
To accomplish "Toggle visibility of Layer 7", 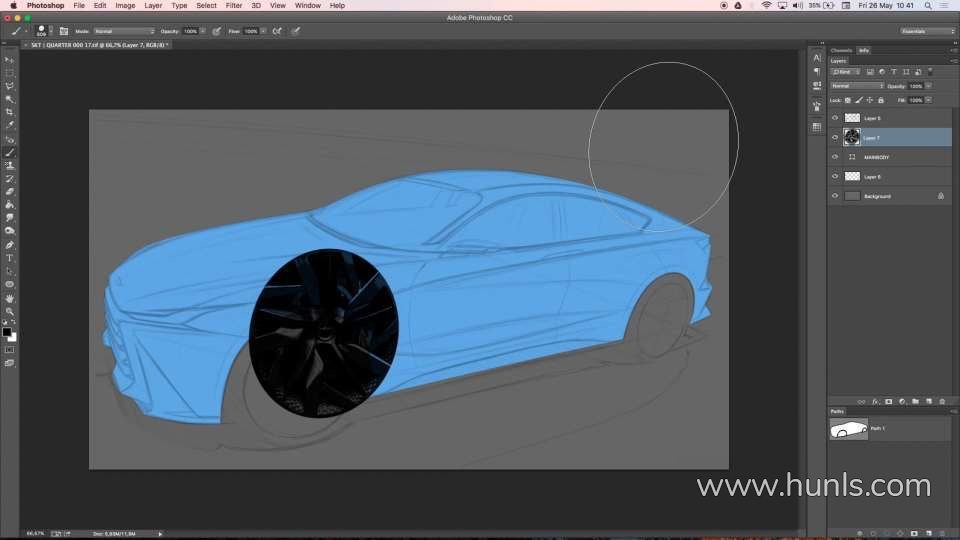I will [835, 137].
